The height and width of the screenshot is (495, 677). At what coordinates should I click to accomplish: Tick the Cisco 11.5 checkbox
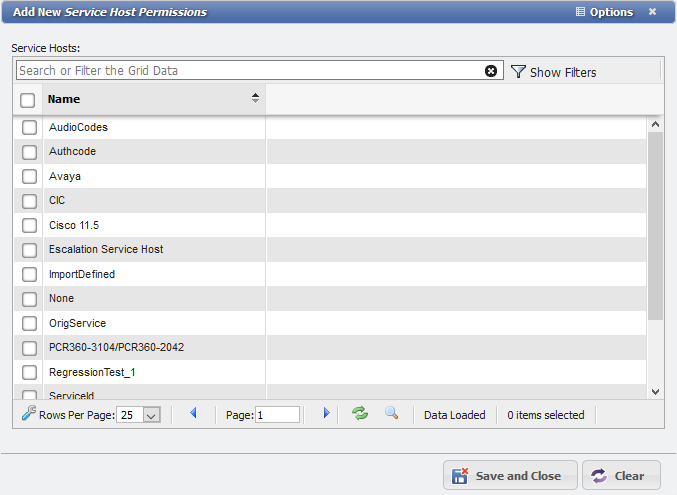(x=29, y=225)
